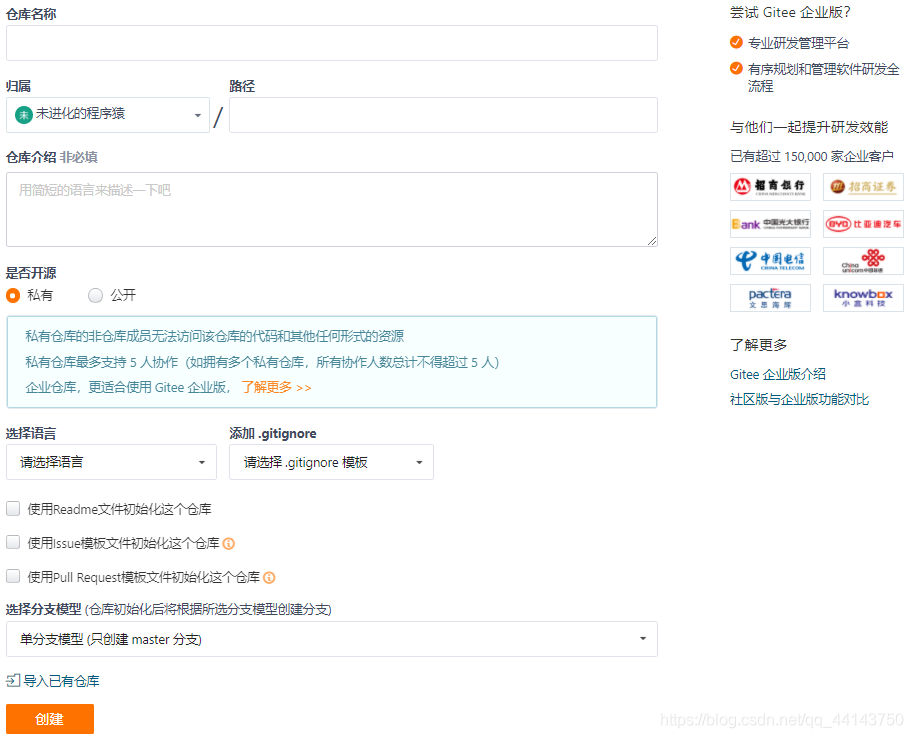Enable Readme file initialization checkbox

coord(13,509)
